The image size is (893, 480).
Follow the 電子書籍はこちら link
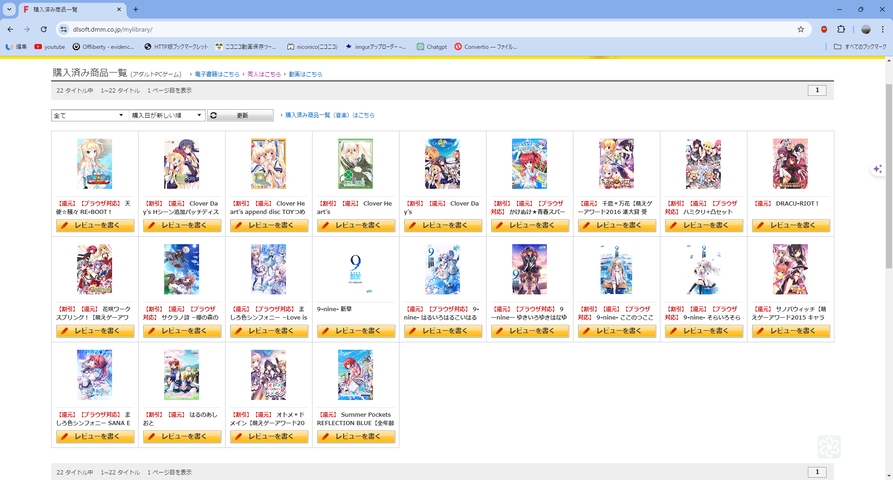217,74
